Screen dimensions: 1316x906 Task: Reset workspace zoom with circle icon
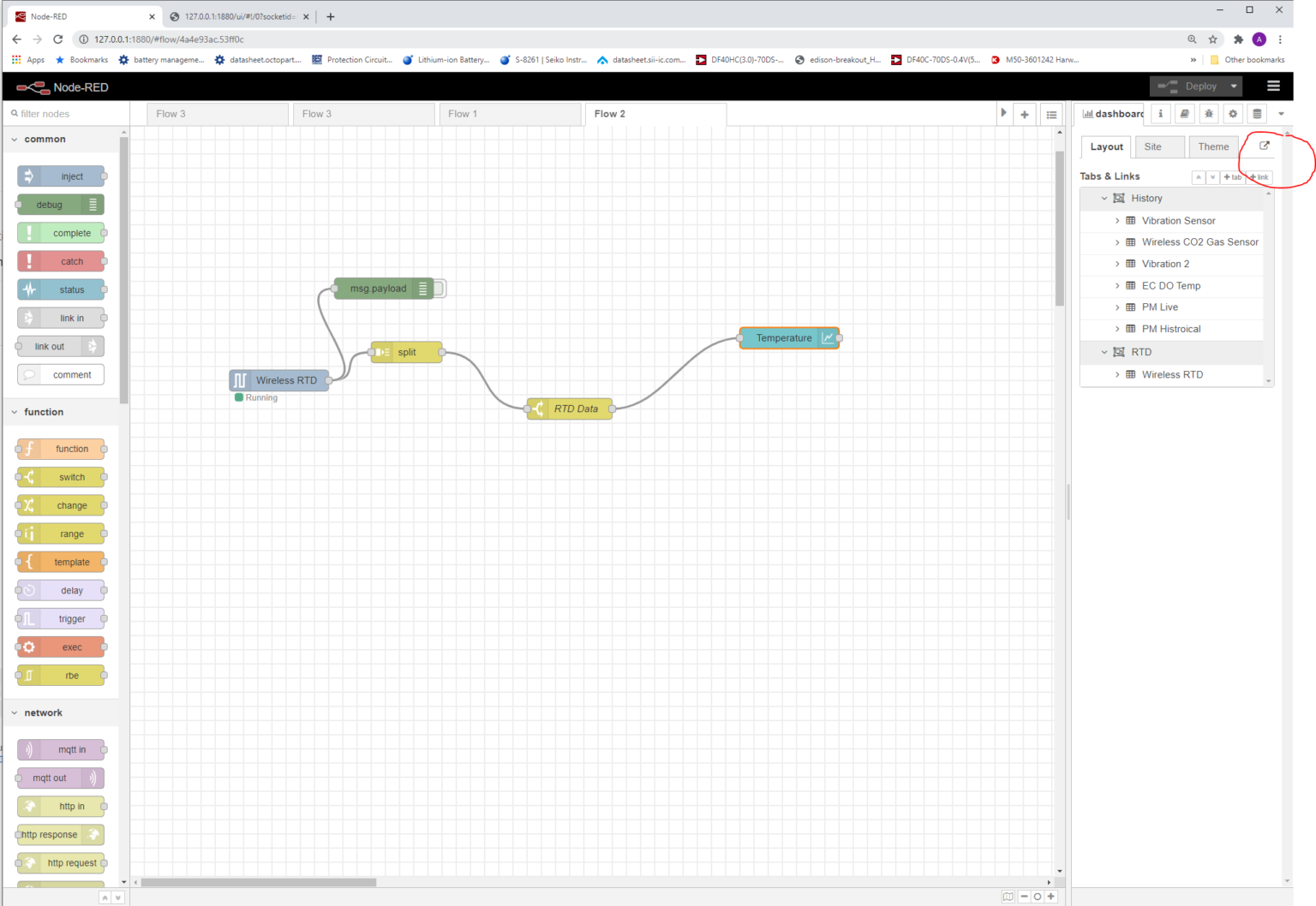[x=1038, y=897]
